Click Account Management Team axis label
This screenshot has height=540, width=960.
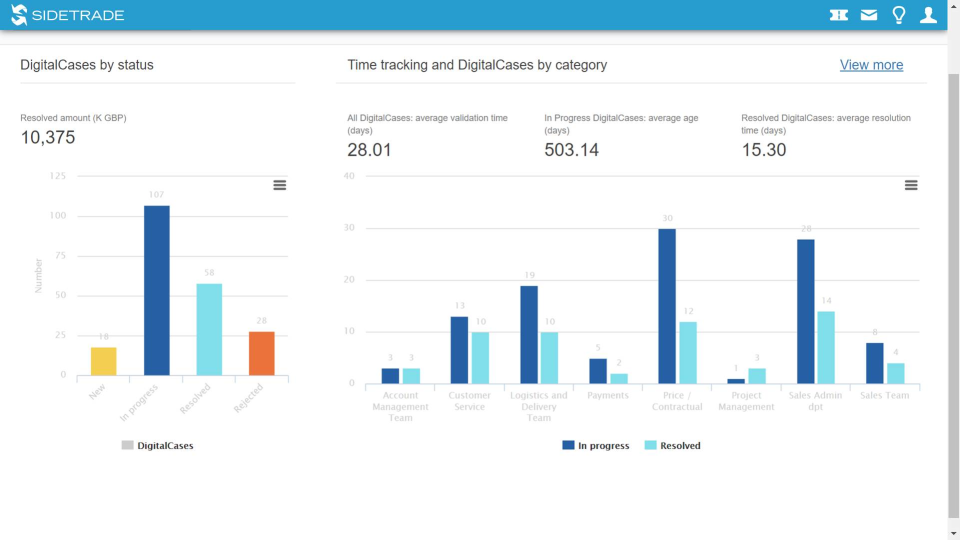click(400, 407)
